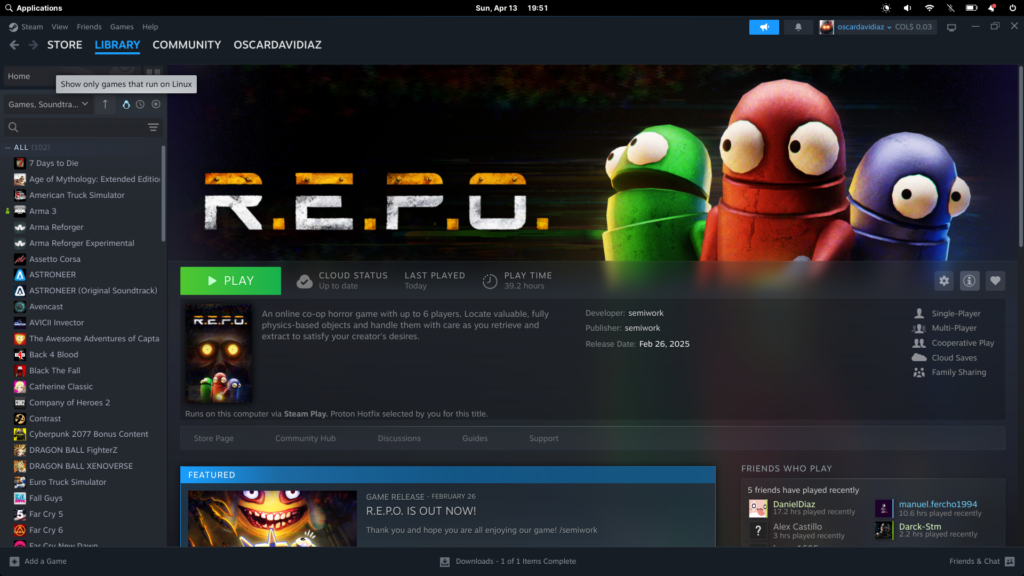Open the Downloads status icon
Viewport: 1024px width, 576px height.
(x=445, y=561)
